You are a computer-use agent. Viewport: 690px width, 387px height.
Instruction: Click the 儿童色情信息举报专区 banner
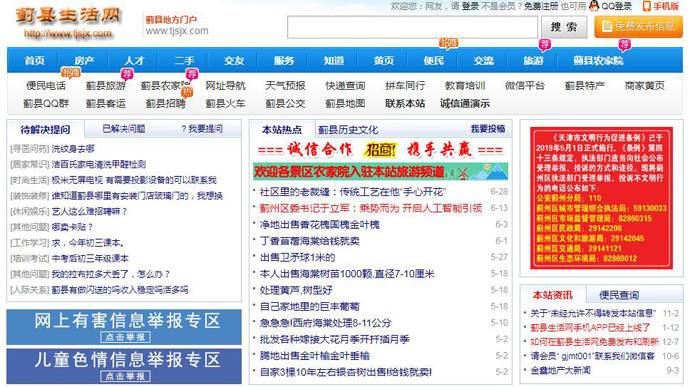[x=124, y=366]
